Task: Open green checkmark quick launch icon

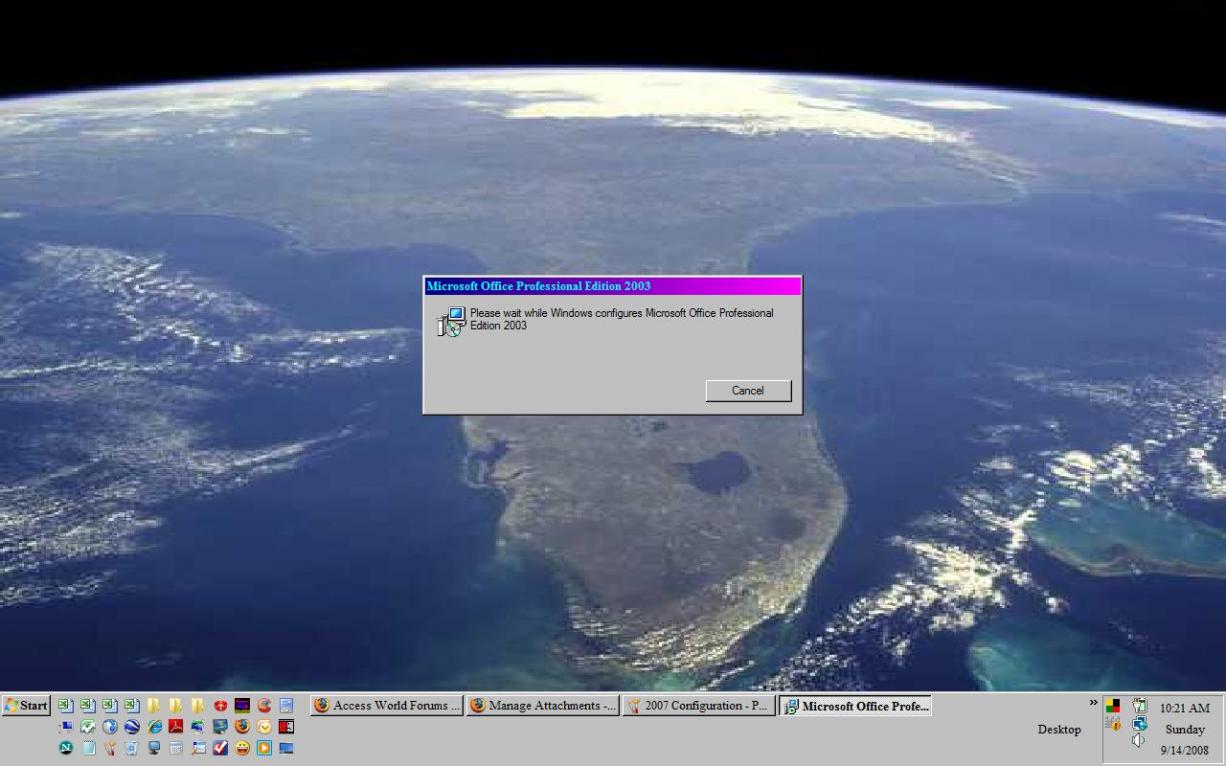Action: (x=87, y=727)
